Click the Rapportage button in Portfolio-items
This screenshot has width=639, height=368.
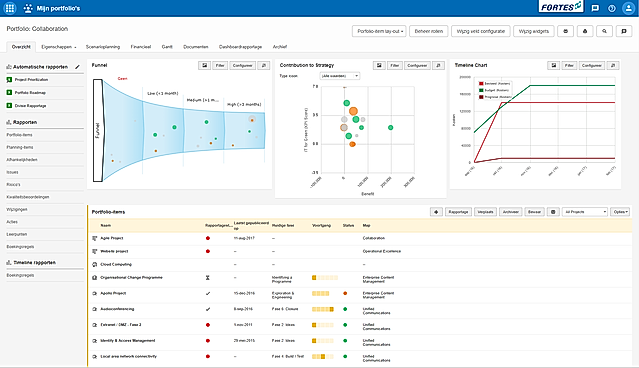coord(458,212)
